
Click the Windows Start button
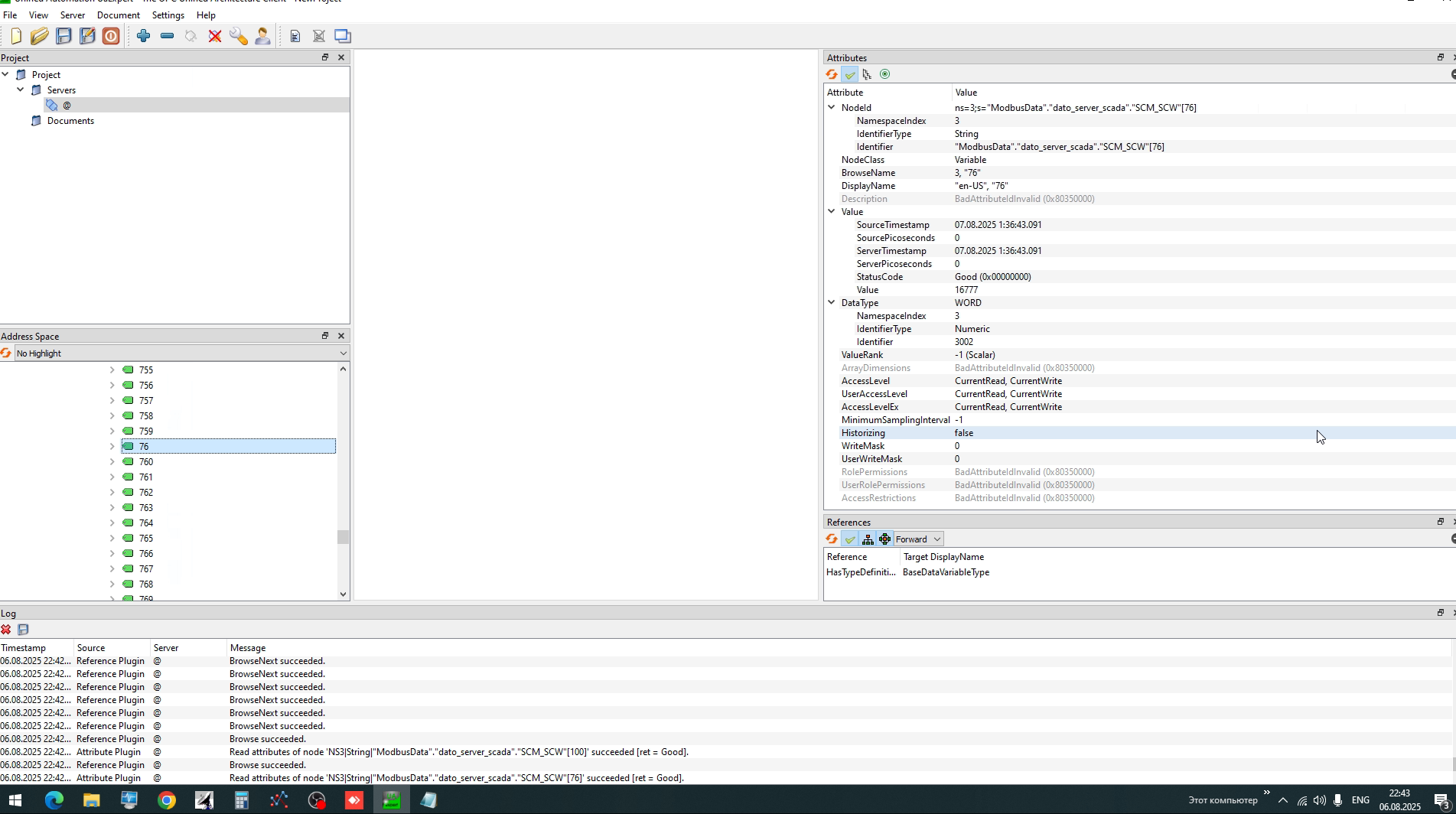click(15, 800)
